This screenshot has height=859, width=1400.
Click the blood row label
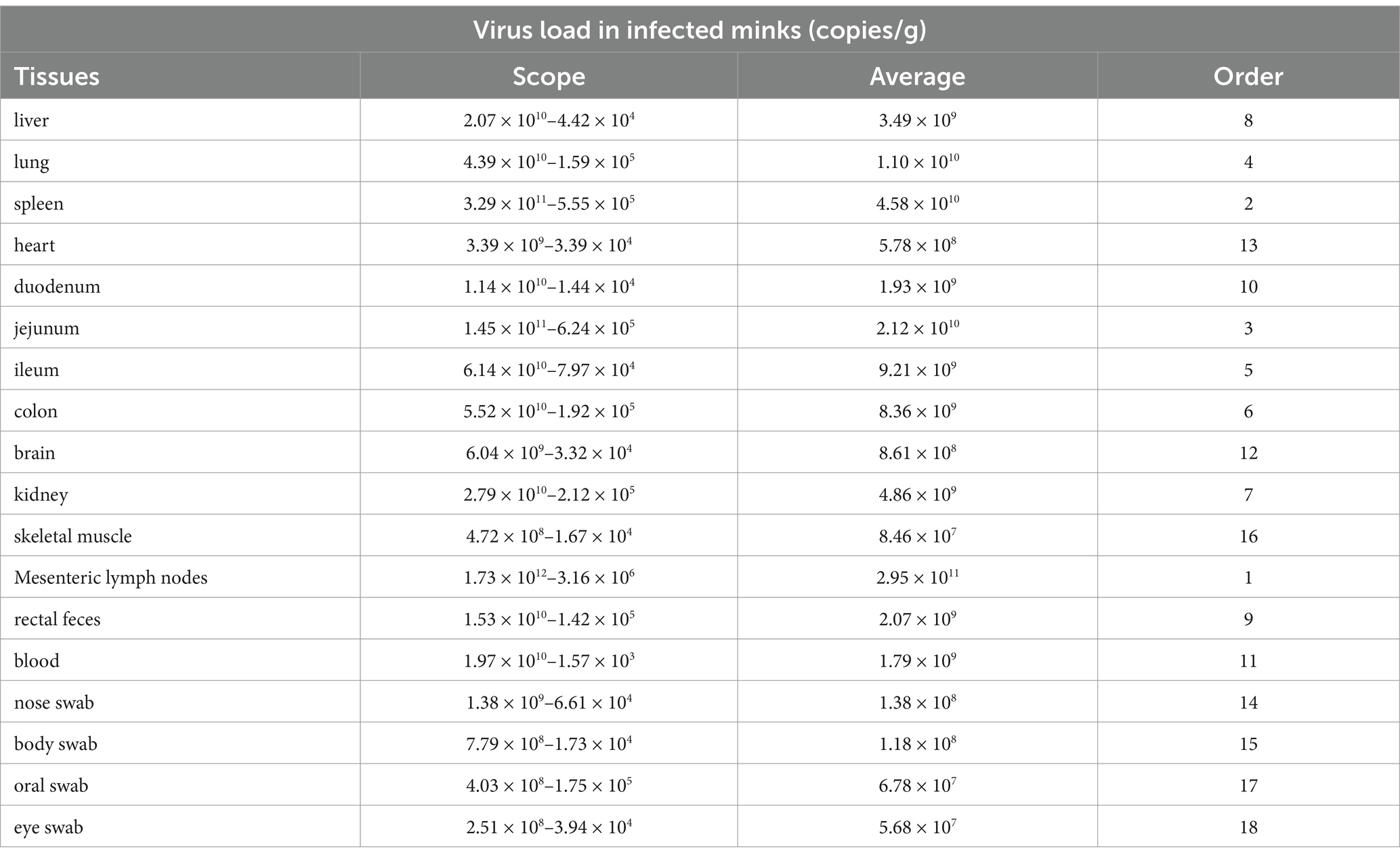[37, 661]
